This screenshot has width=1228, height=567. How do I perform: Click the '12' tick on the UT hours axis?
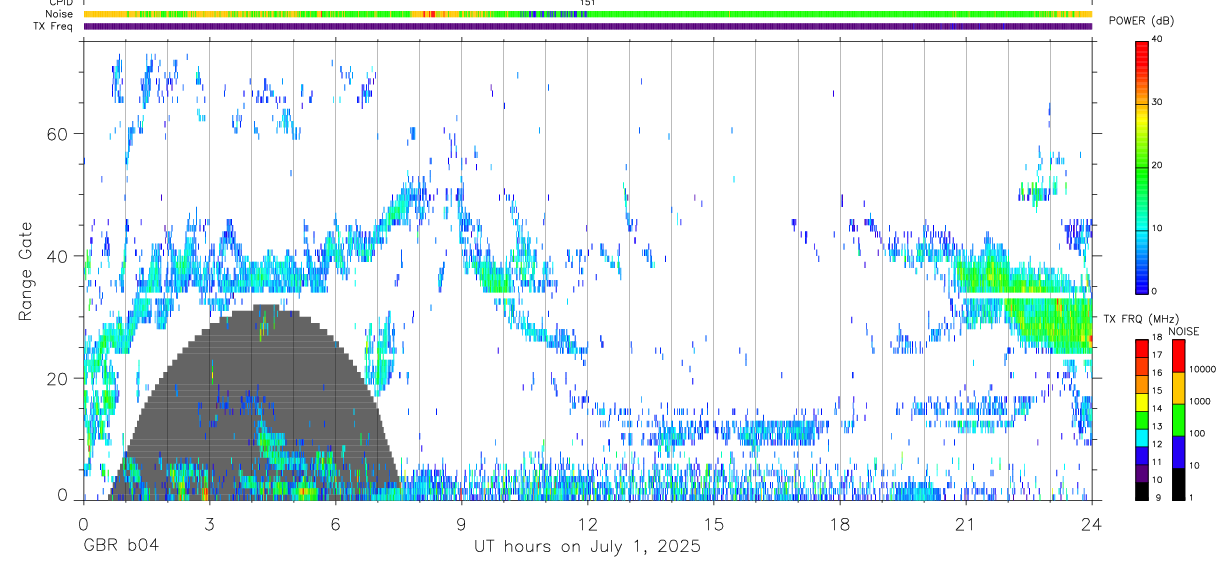pos(587,523)
